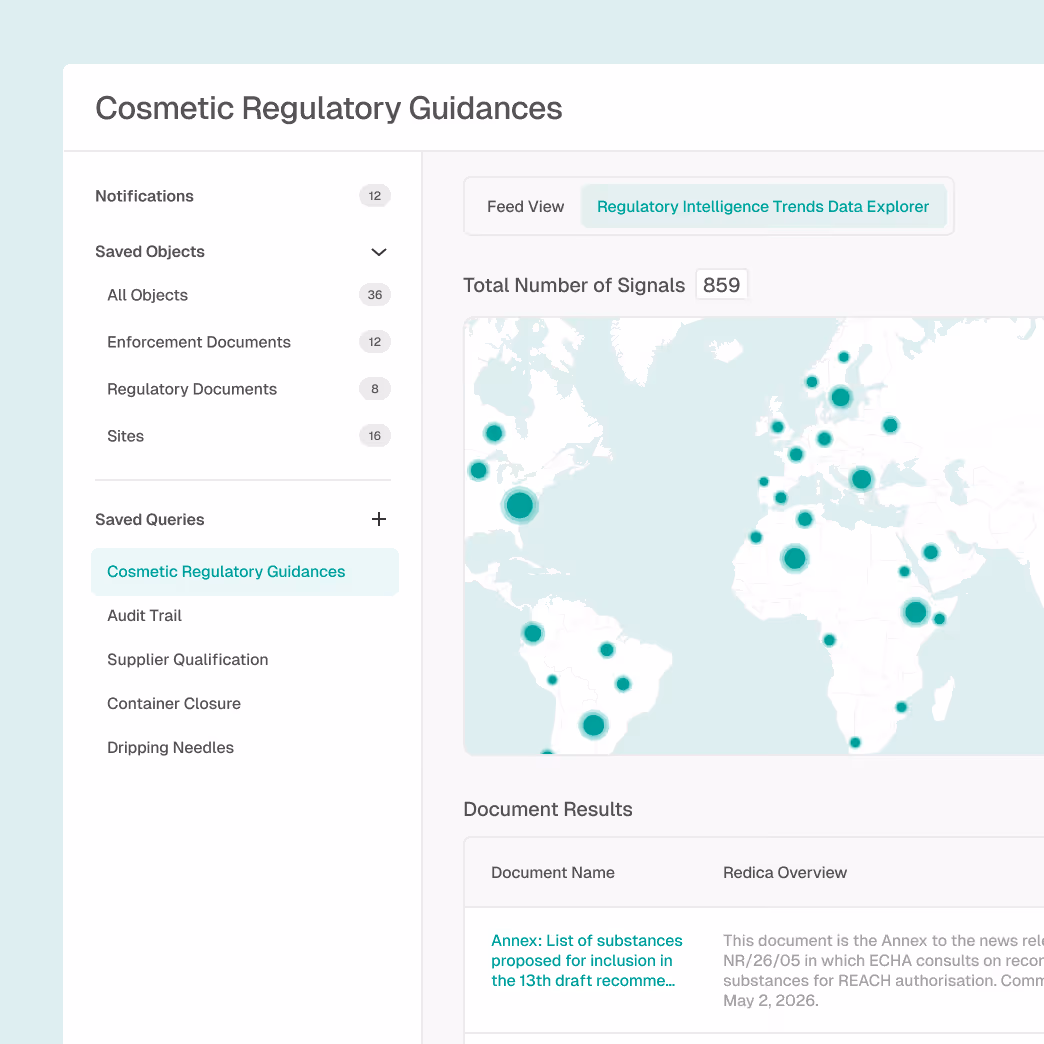This screenshot has width=1044, height=1044.
Task: Select the Cosmetic Regulatory Guidances saved query
Action: pyautogui.click(x=225, y=571)
